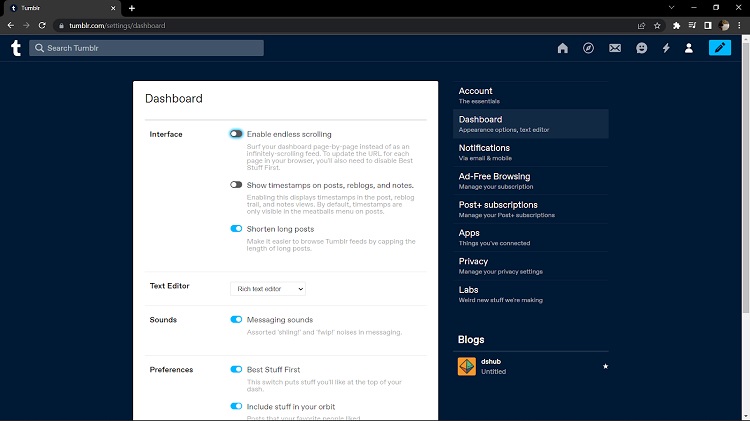Close the Tumblr tab
Screen dimensions: 750x421
pos(113,8)
